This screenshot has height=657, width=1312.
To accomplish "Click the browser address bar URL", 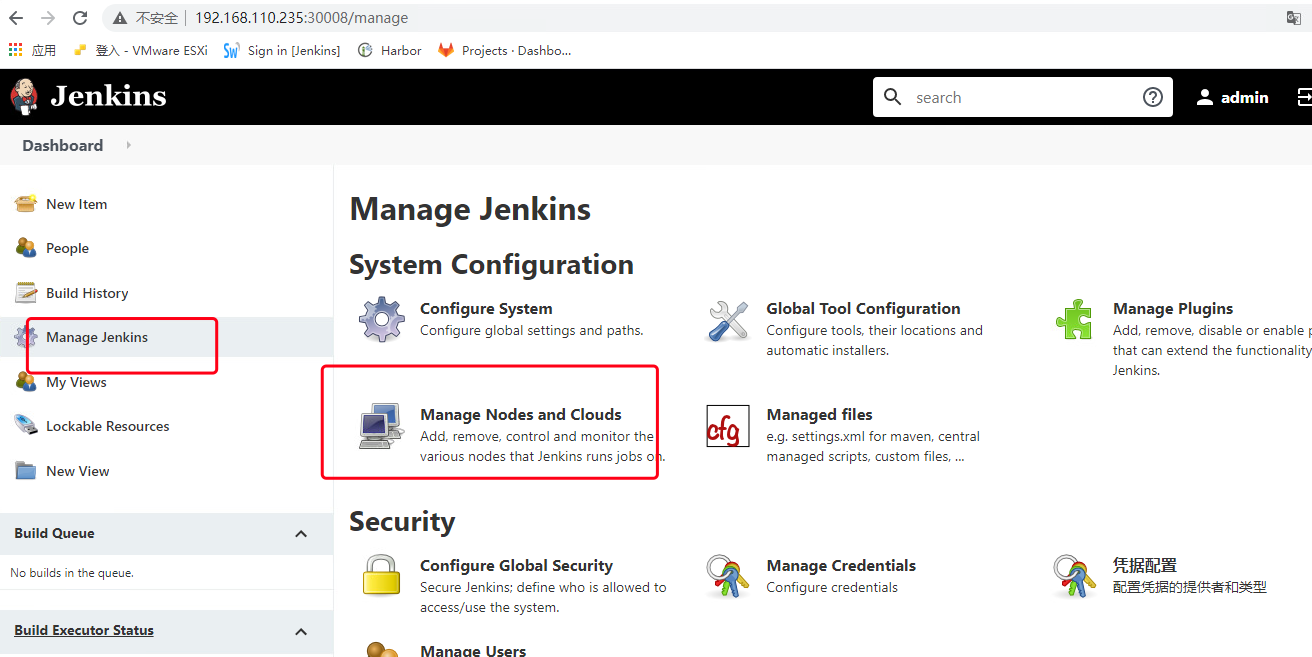I will click(x=301, y=18).
